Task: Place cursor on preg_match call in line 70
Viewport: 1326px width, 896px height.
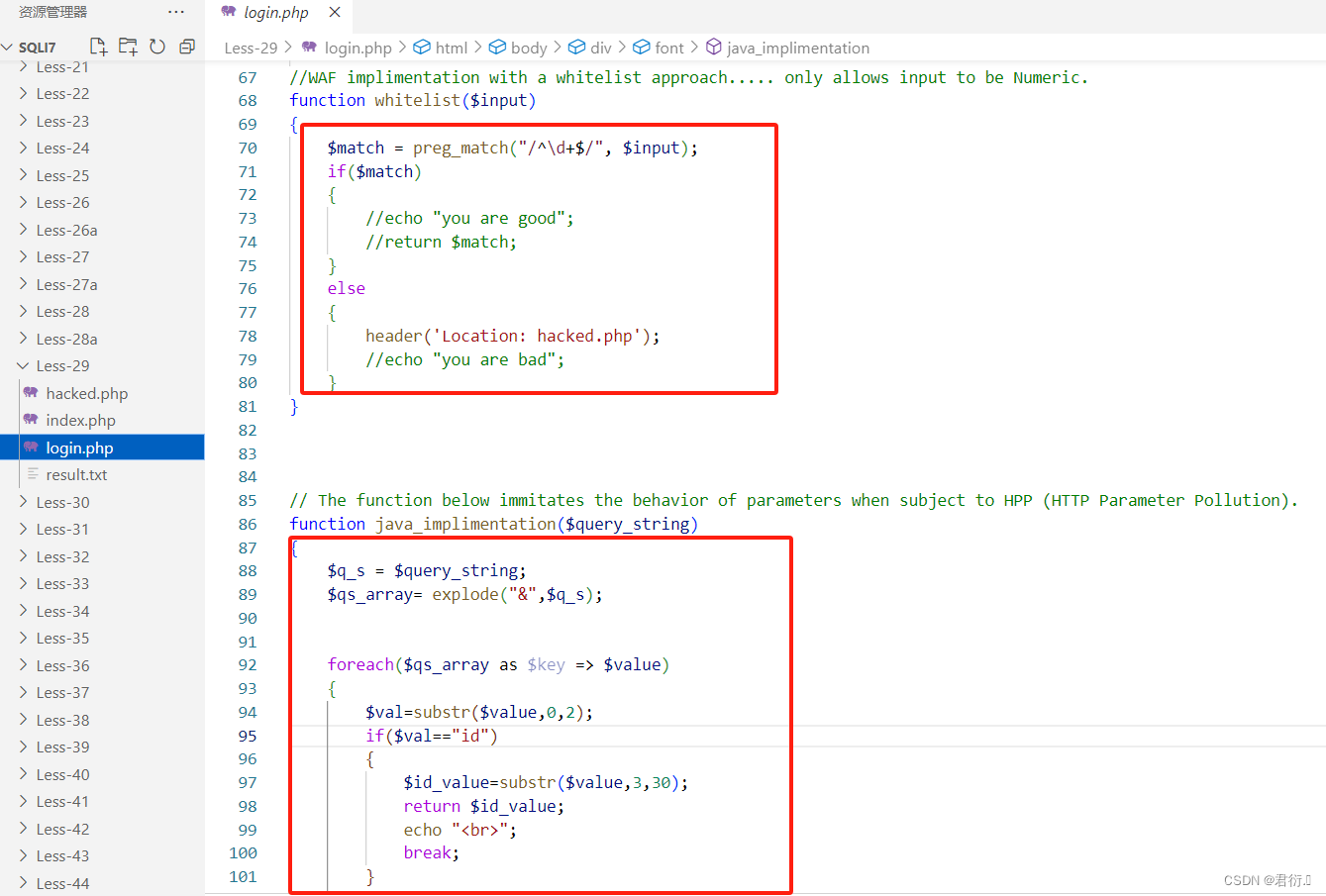Action: click(460, 148)
